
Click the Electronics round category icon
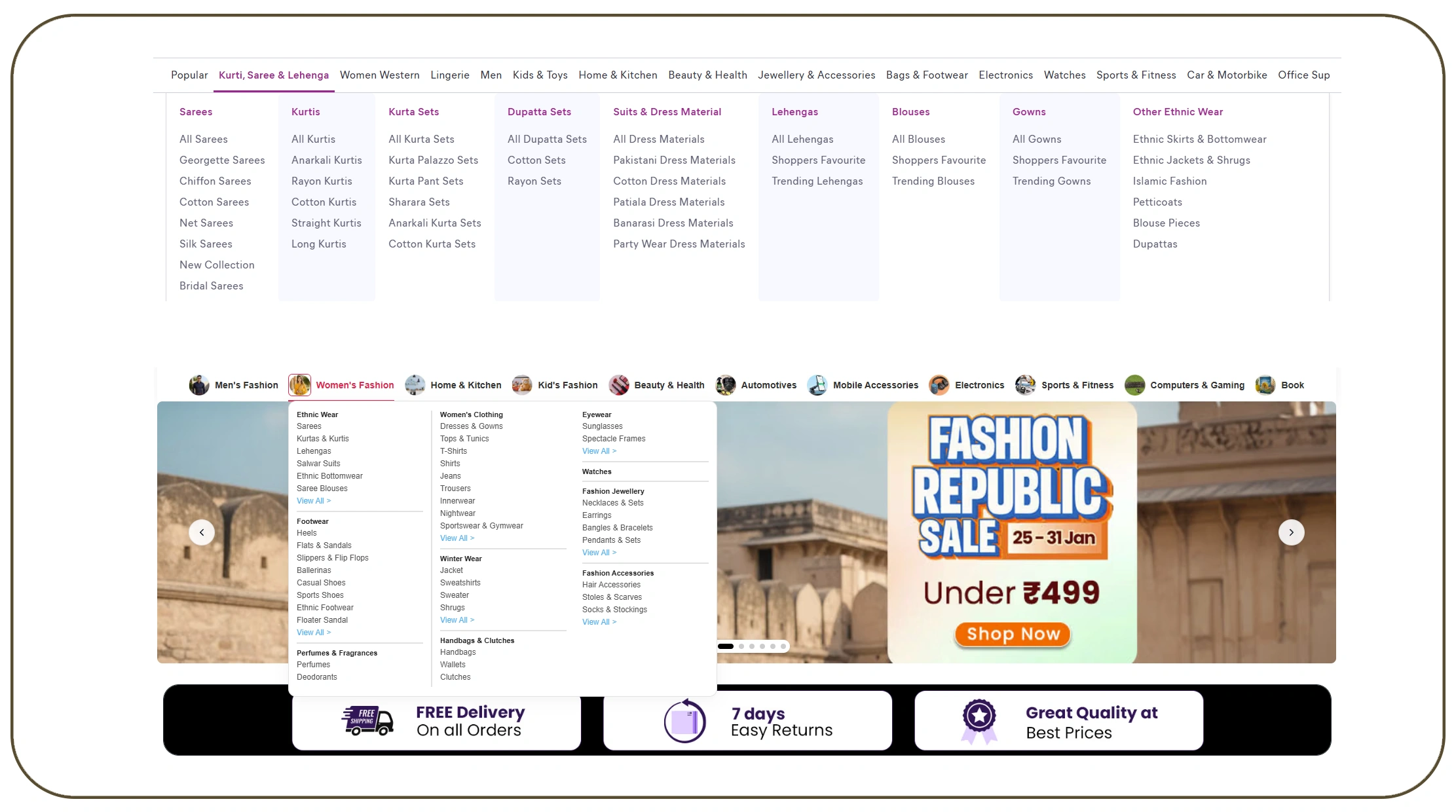pos(939,385)
